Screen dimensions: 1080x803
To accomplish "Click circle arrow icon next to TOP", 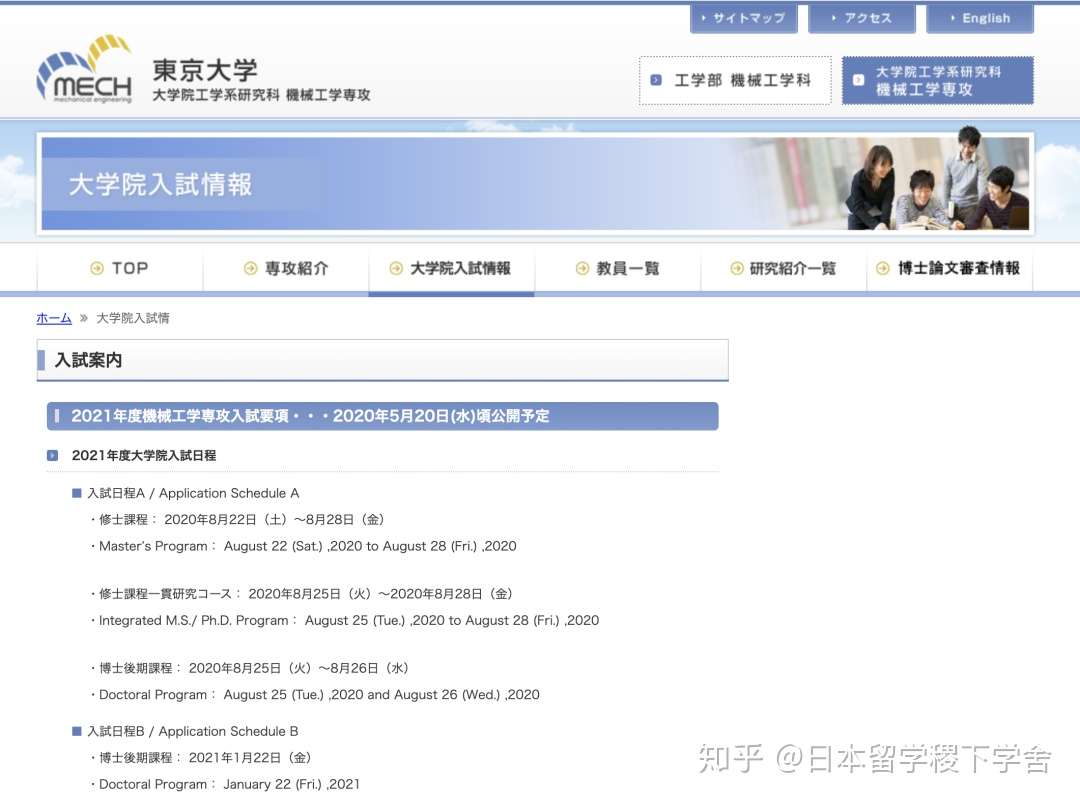I will (97, 269).
